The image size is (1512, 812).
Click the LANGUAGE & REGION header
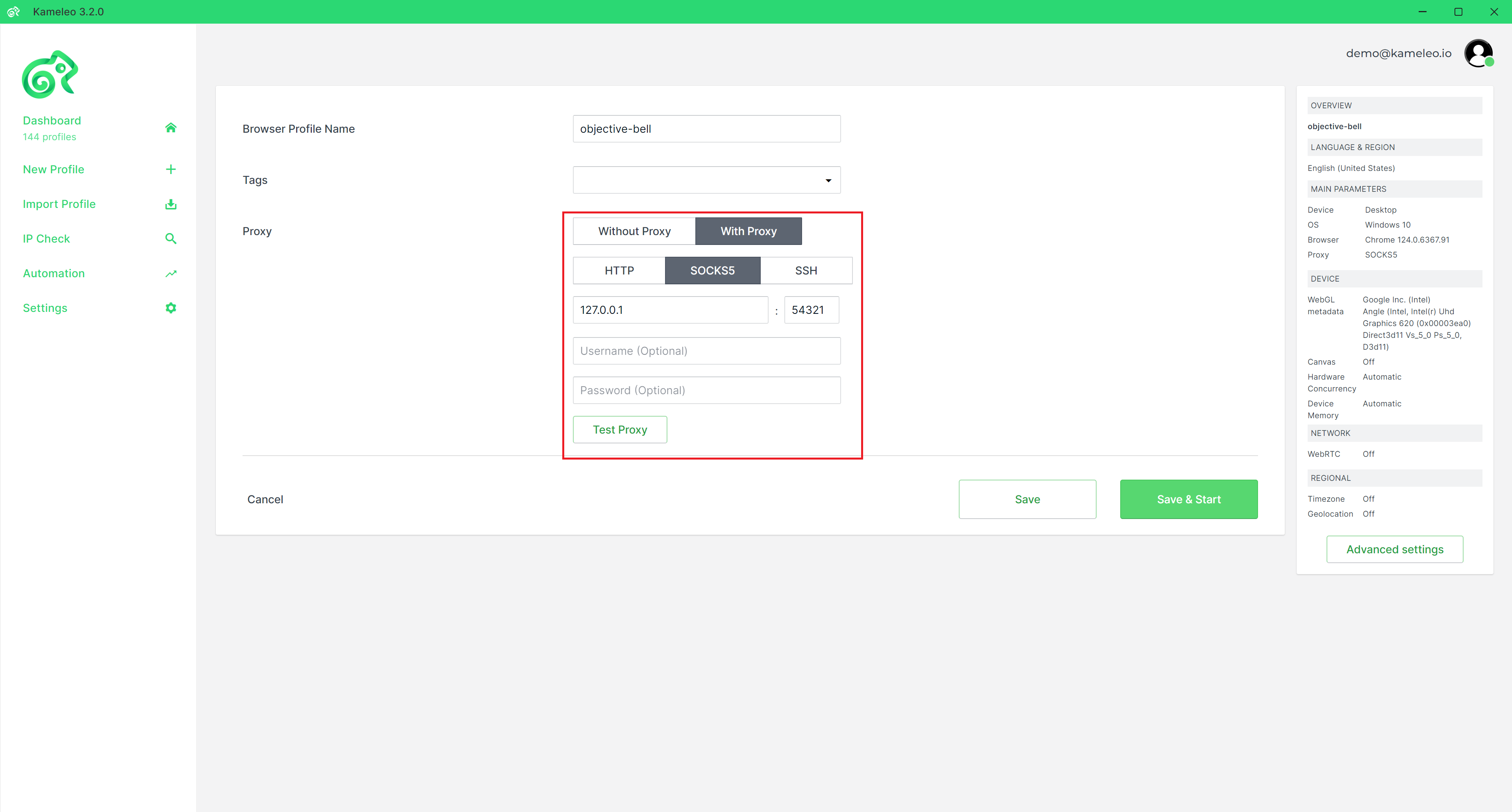click(1395, 147)
